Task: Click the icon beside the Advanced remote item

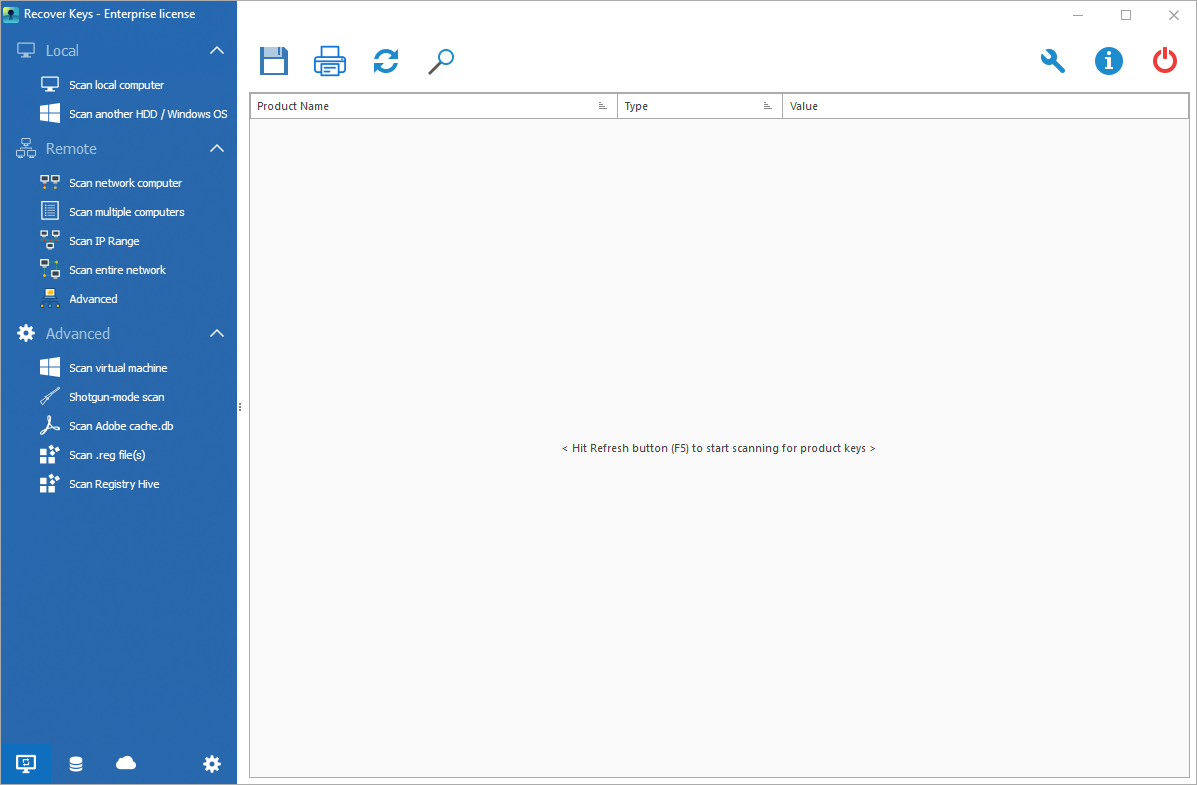Action: tap(50, 299)
